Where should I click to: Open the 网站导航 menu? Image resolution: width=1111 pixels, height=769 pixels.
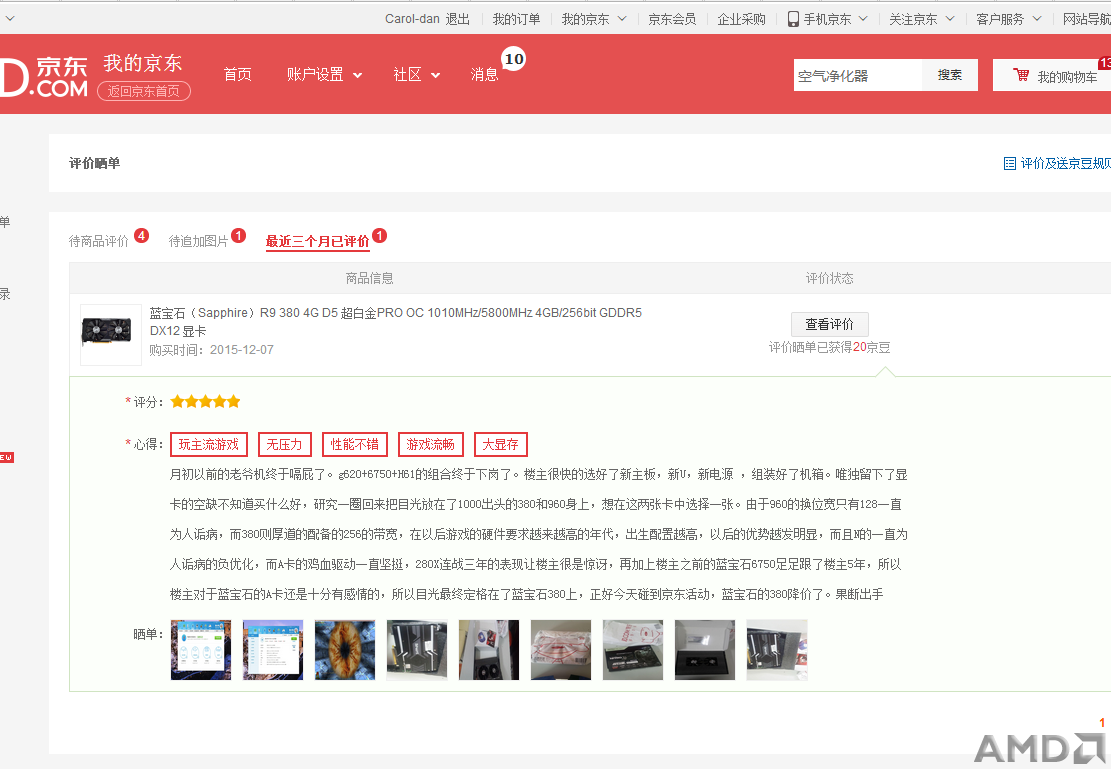click(1086, 19)
